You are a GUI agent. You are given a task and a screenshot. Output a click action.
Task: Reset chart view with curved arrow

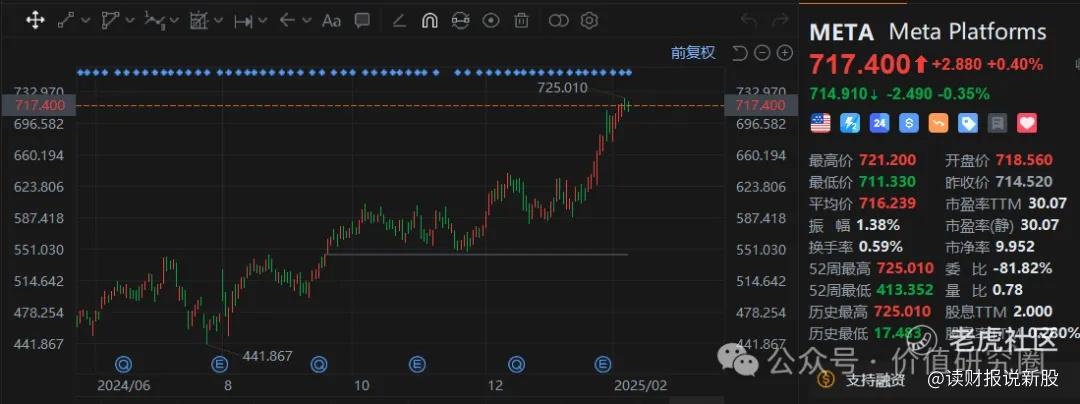740,53
